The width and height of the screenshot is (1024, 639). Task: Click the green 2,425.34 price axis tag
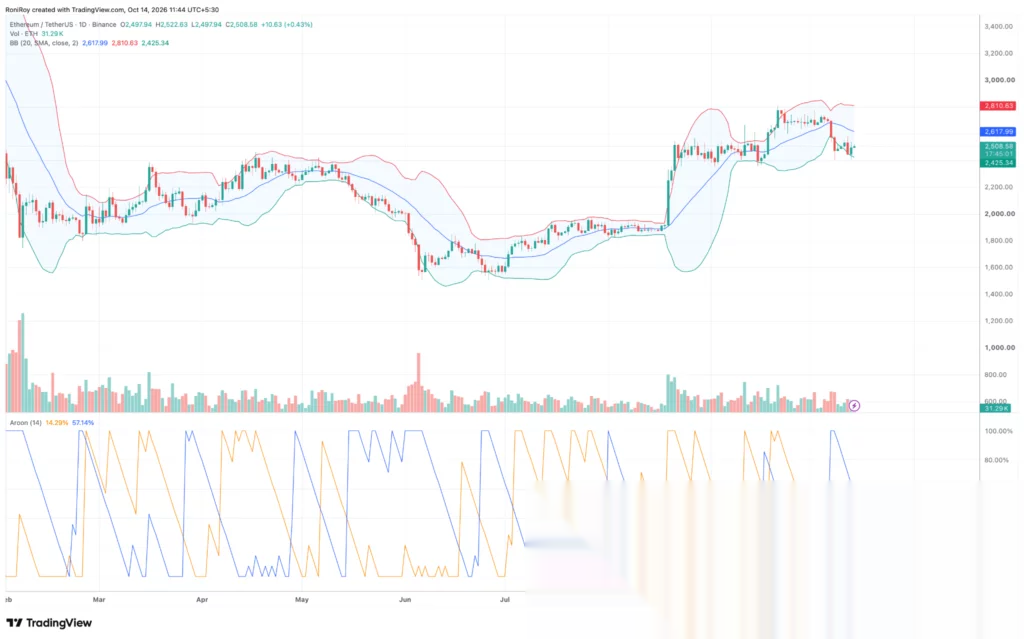tap(998, 163)
